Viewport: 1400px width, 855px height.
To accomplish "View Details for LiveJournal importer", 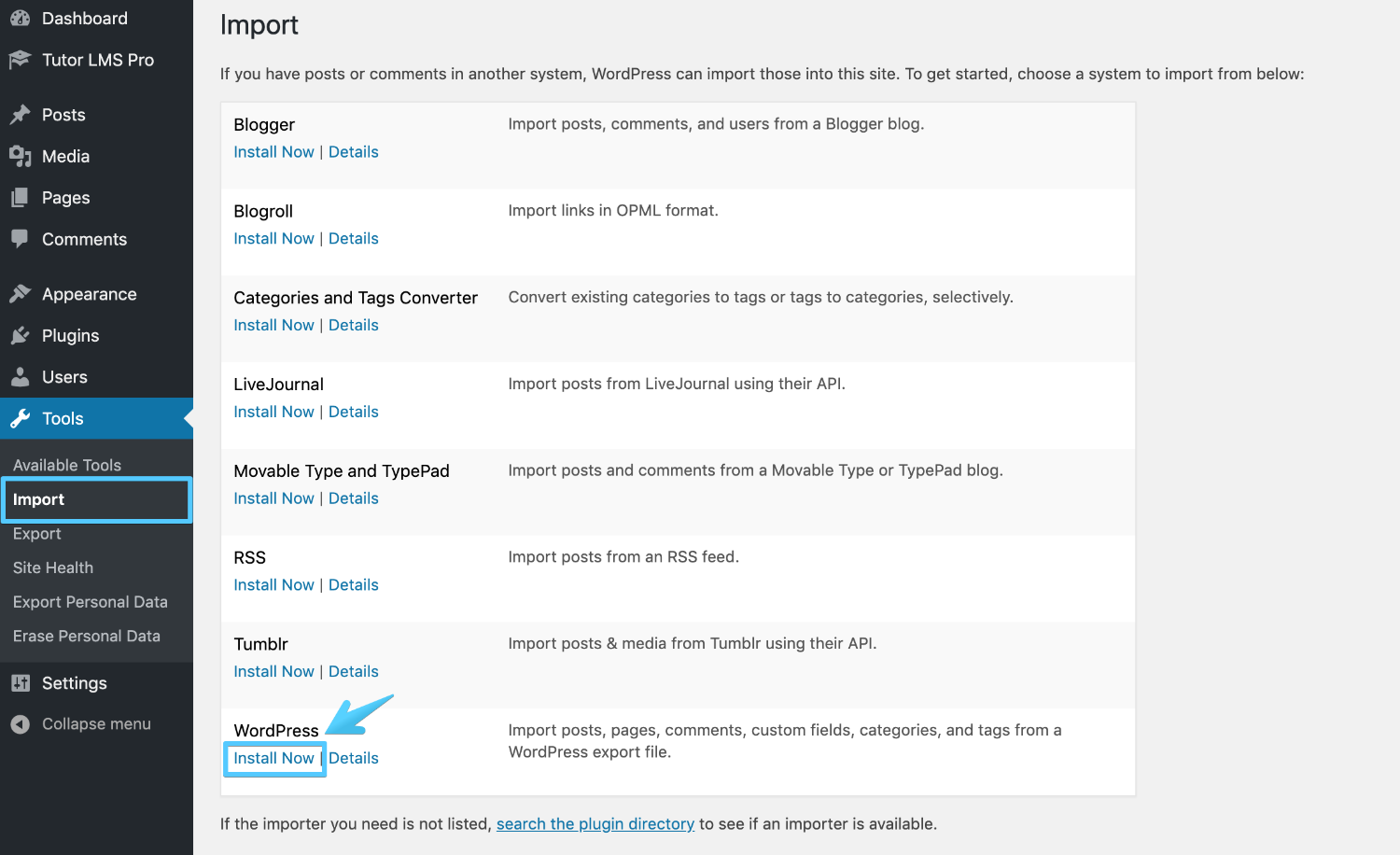I will click(354, 412).
